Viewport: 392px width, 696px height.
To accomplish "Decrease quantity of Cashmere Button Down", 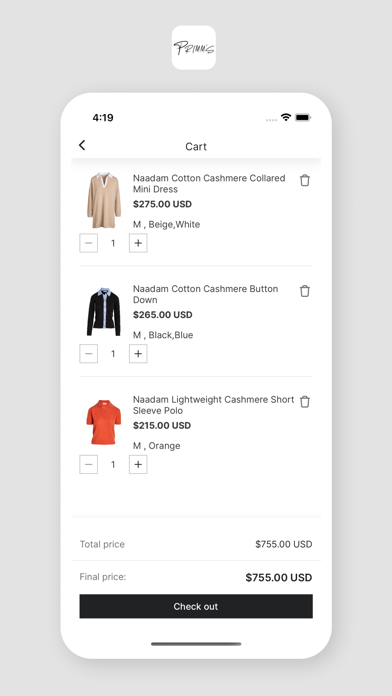I will click(88, 353).
